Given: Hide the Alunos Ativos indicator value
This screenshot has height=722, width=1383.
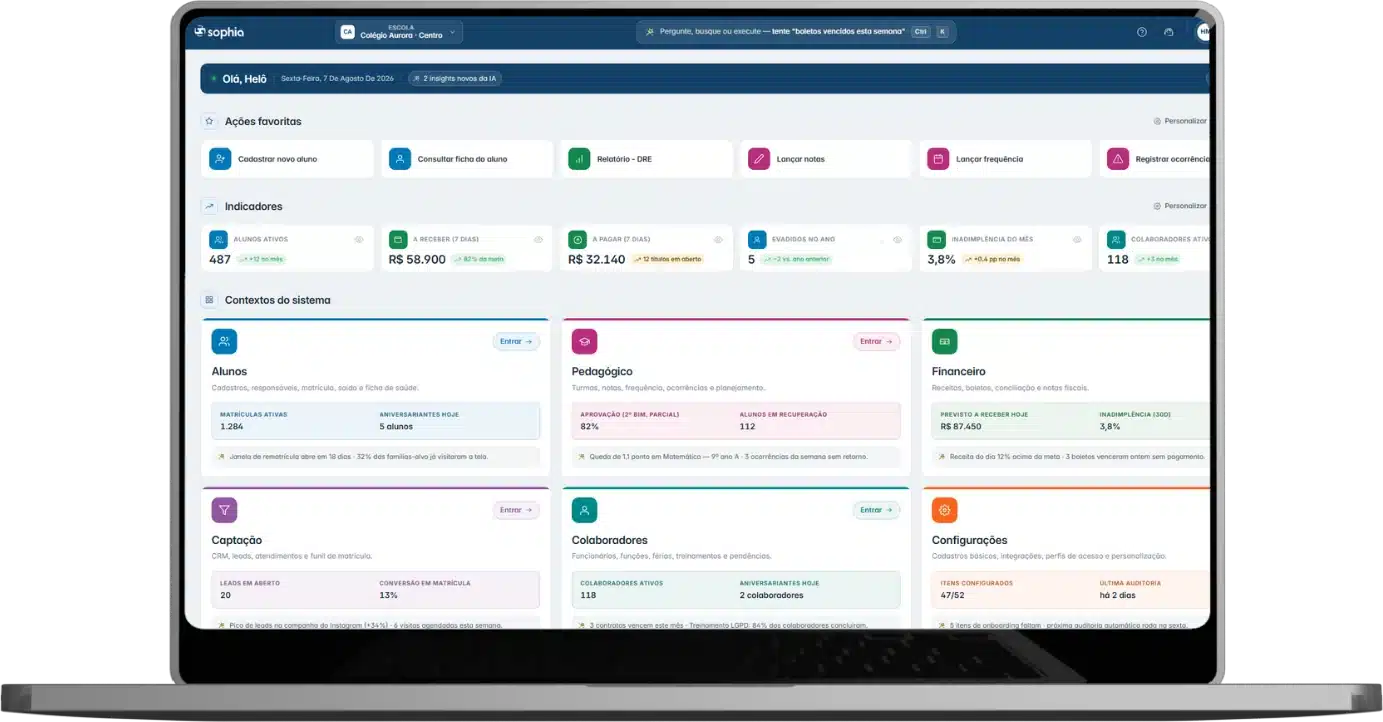Looking at the screenshot, I should coord(359,240).
